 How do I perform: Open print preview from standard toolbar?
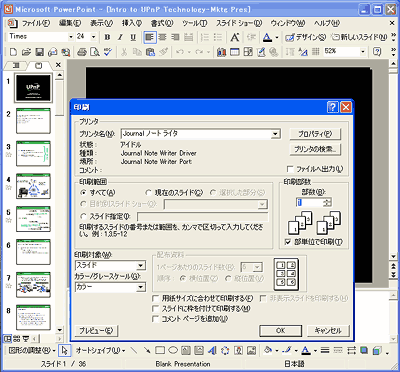pos(95,52)
